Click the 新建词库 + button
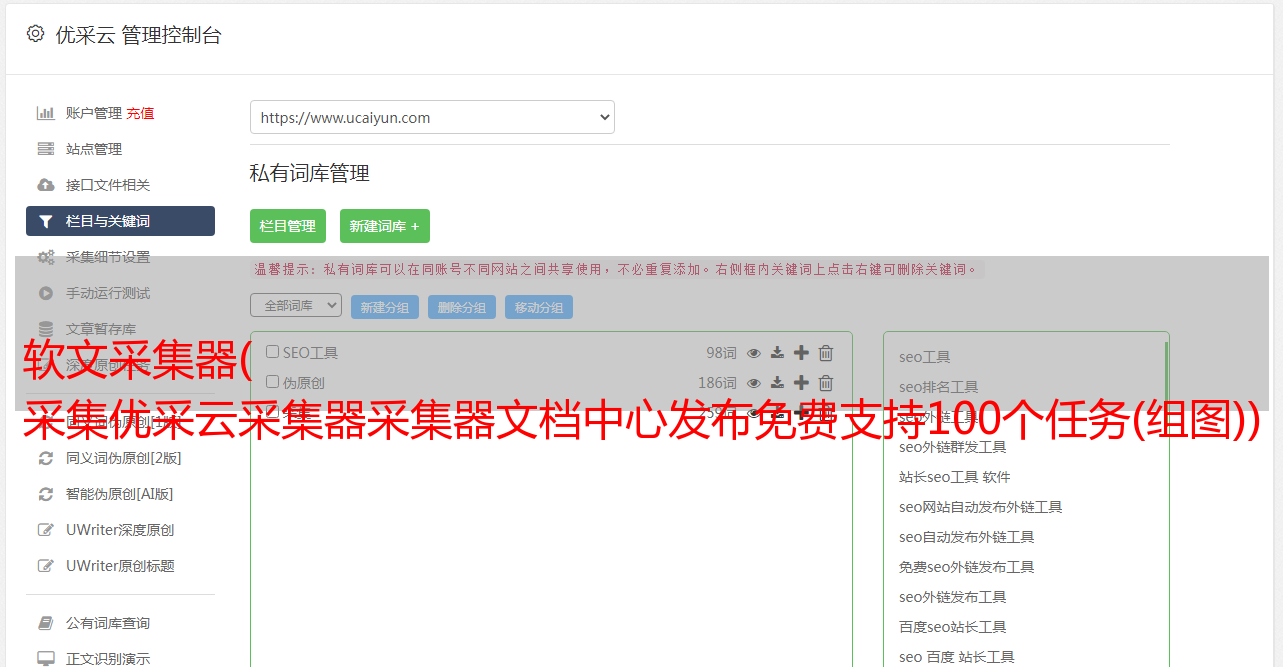The width and height of the screenshot is (1283, 667). tap(385, 226)
